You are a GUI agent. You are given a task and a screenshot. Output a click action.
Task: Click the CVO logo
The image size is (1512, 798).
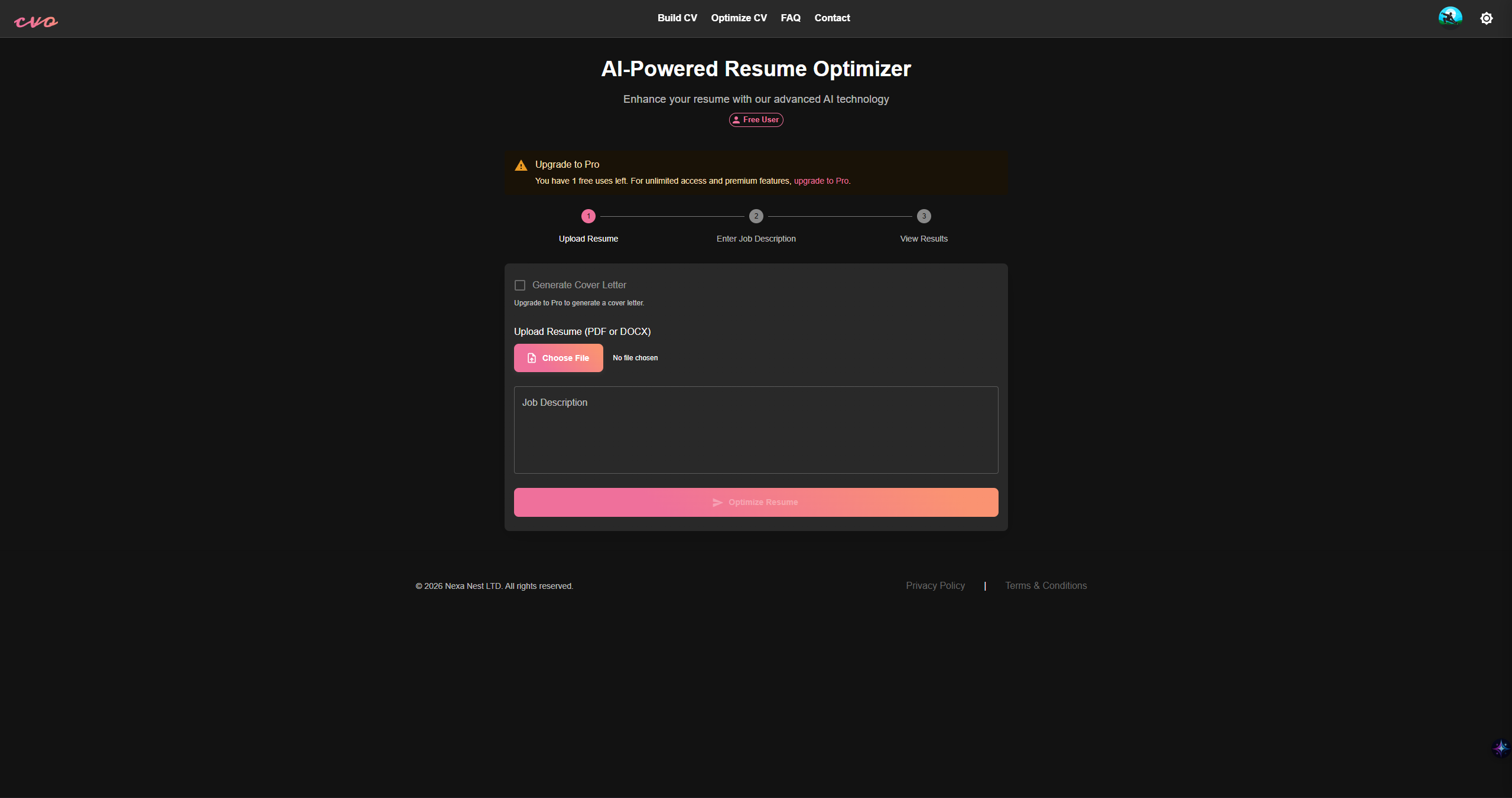pyautogui.click(x=36, y=22)
